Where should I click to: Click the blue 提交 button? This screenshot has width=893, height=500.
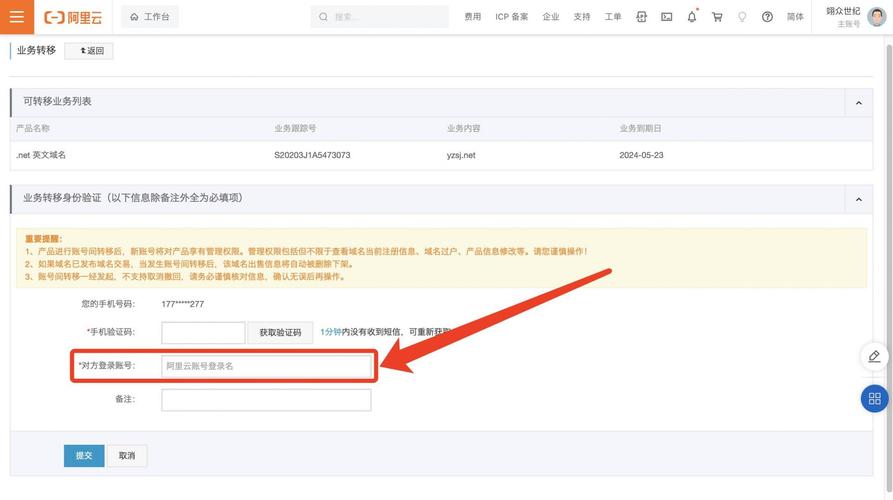point(84,455)
